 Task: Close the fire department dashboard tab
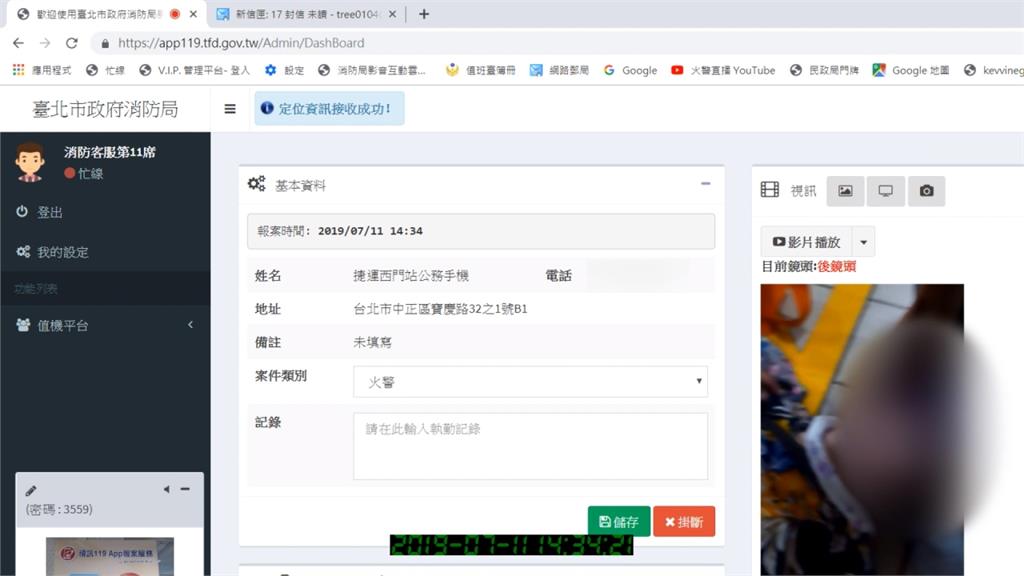pyautogui.click(x=193, y=14)
